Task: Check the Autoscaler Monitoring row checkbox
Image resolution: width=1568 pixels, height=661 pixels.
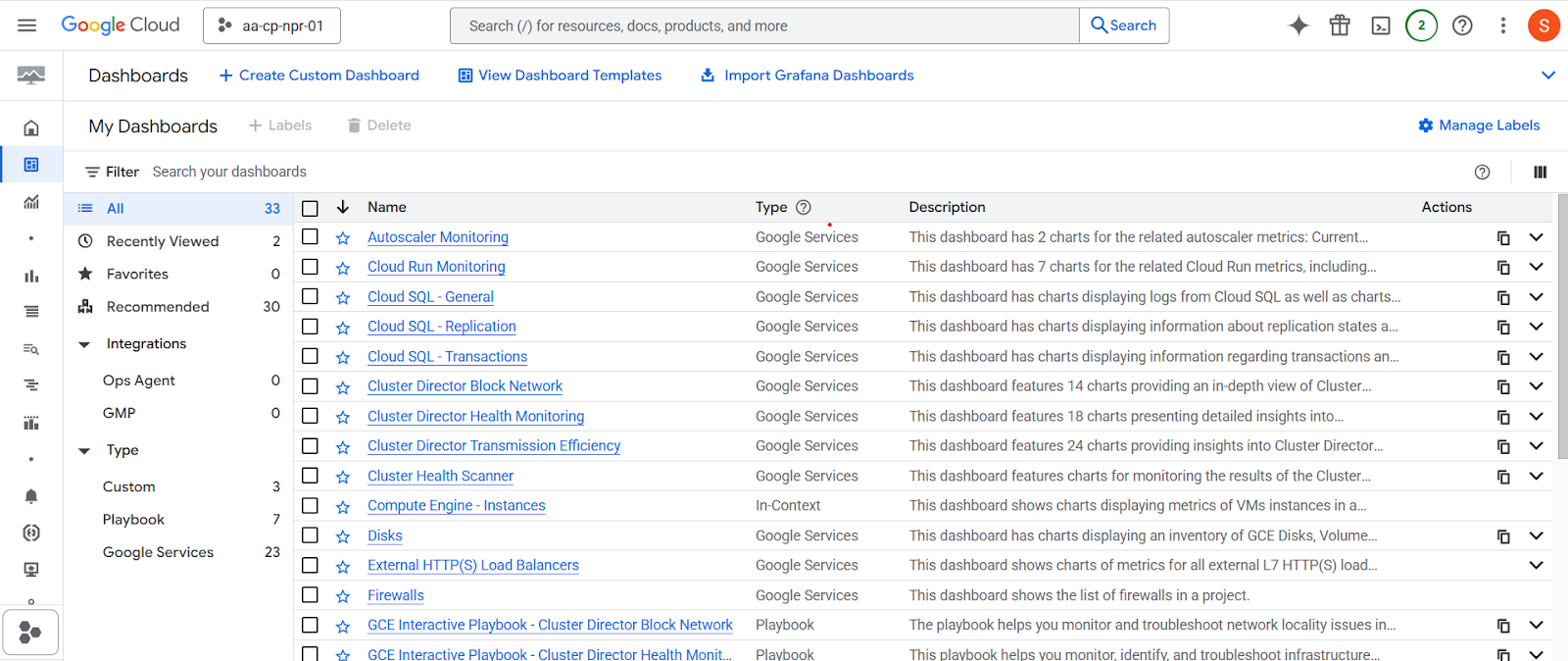Action: [x=310, y=236]
